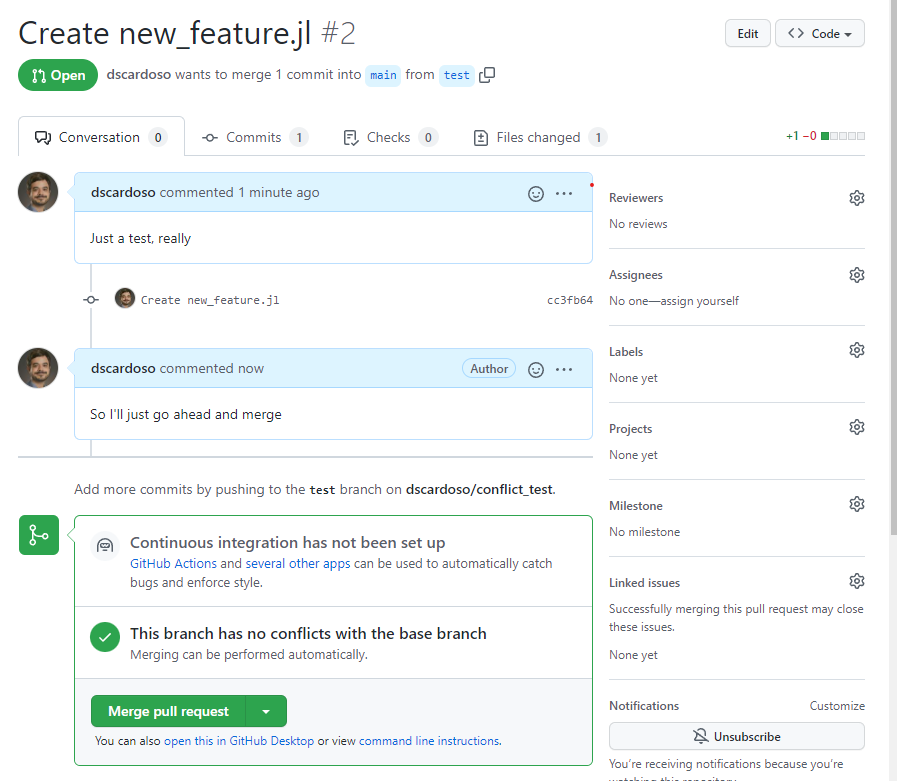Click the Merge pull request button
897x781 pixels.
coord(168,711)
